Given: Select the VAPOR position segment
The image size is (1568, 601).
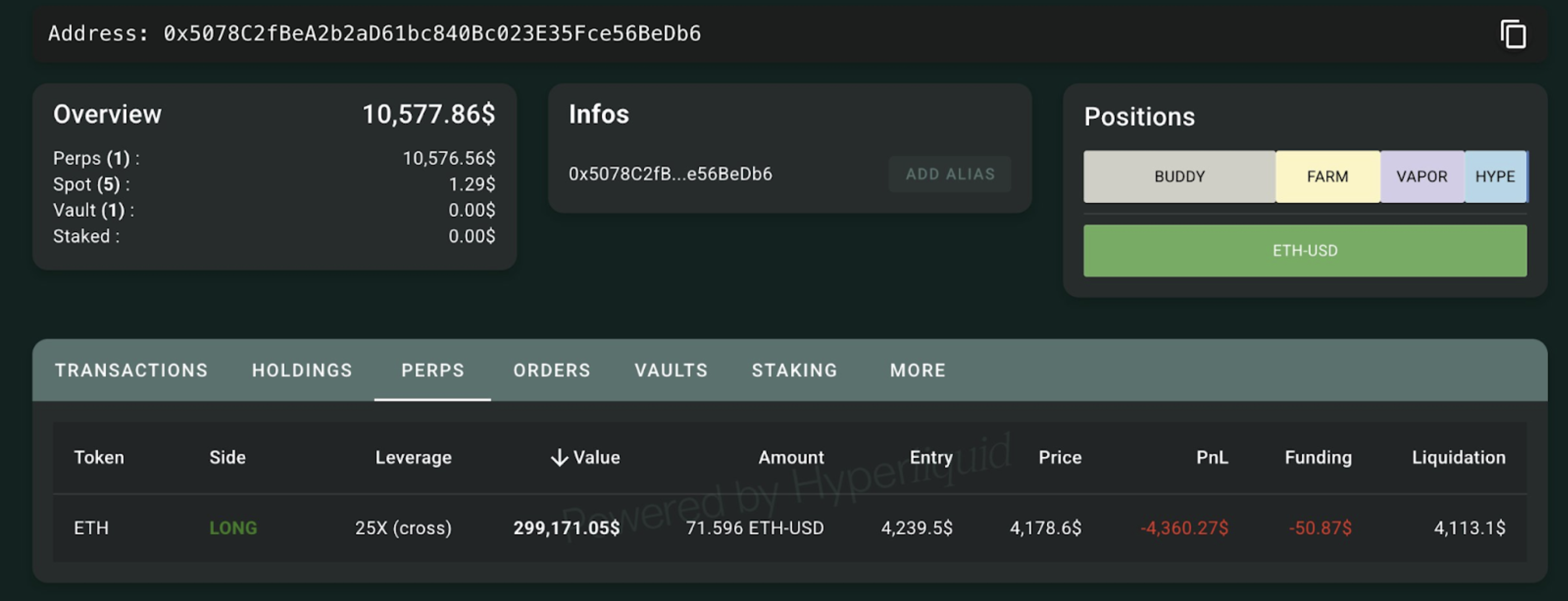Looking at the screenshot, I should click(x=1422, y=177).
